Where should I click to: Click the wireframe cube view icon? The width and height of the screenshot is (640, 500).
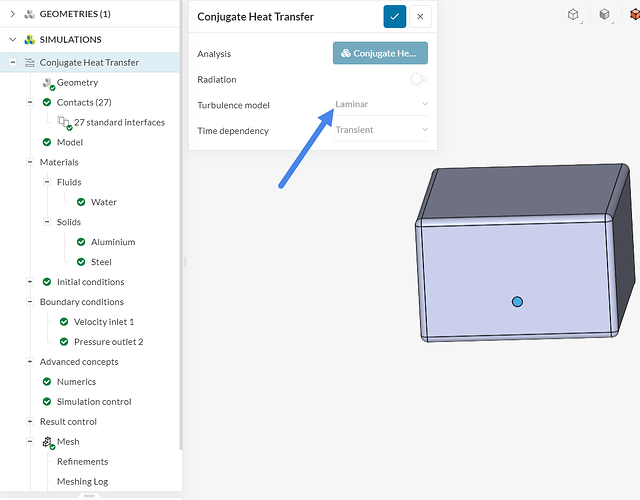point(573,15)
